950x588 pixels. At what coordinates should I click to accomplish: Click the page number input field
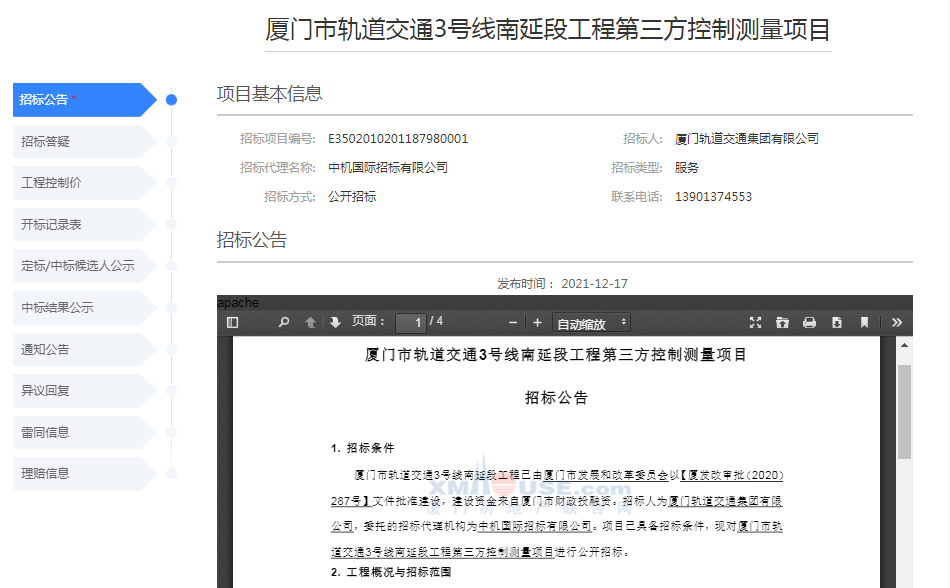point(410,323)
